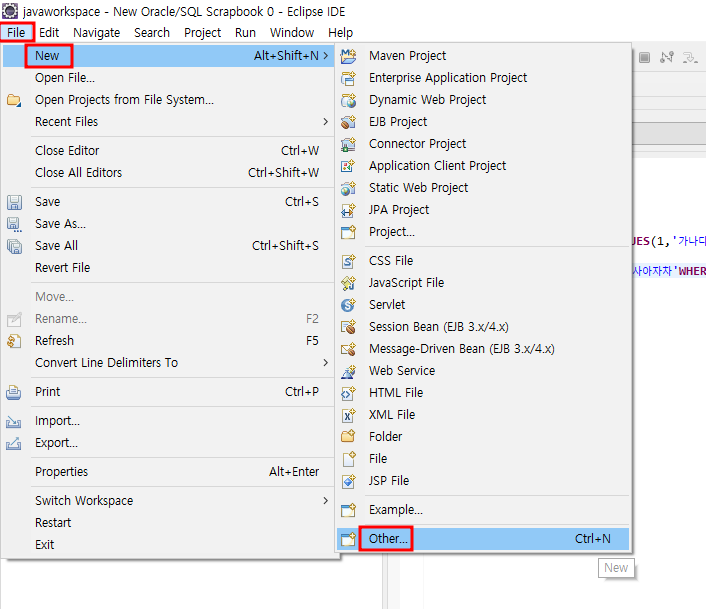Image resolution: width=706 pixels, height=609 pixels.
Task: Click the Static Web Project icon
Action: [348, 188]
